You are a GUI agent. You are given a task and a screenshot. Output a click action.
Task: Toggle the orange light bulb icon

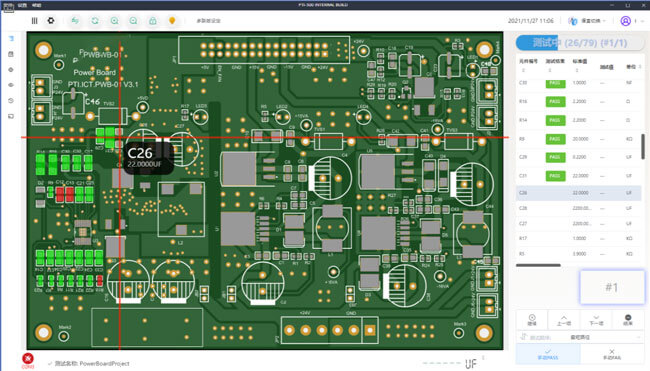(x=172, y=20)
